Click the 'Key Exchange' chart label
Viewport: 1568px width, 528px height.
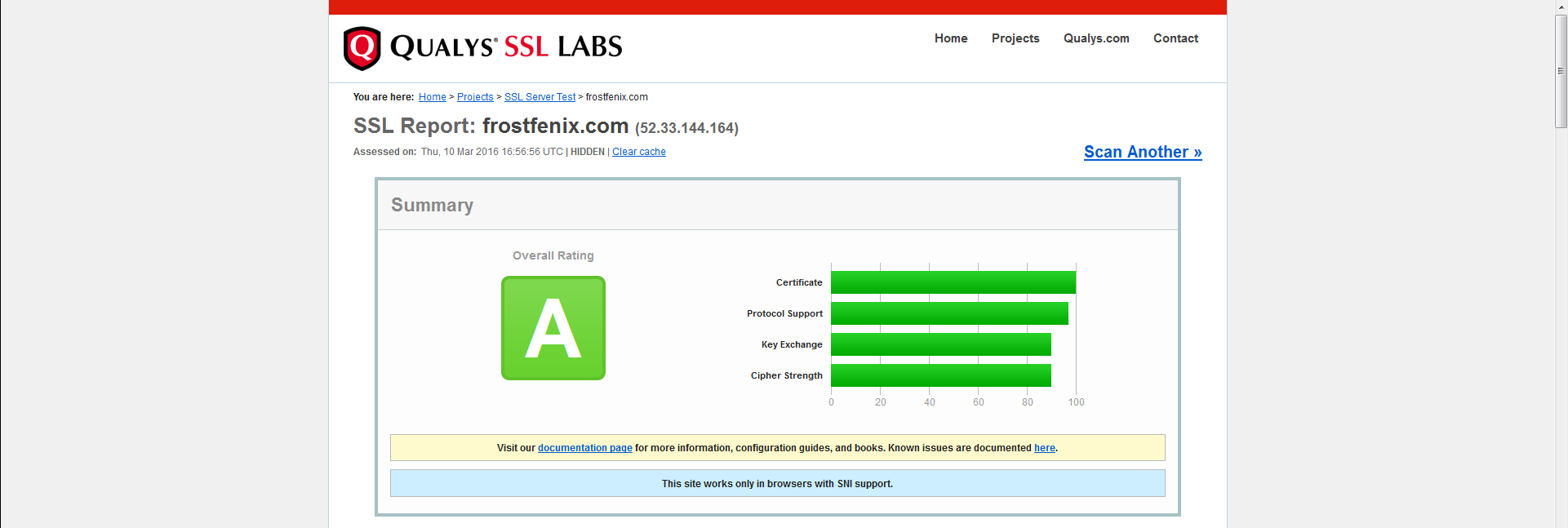pyautogui.click(x=792, y=344)
